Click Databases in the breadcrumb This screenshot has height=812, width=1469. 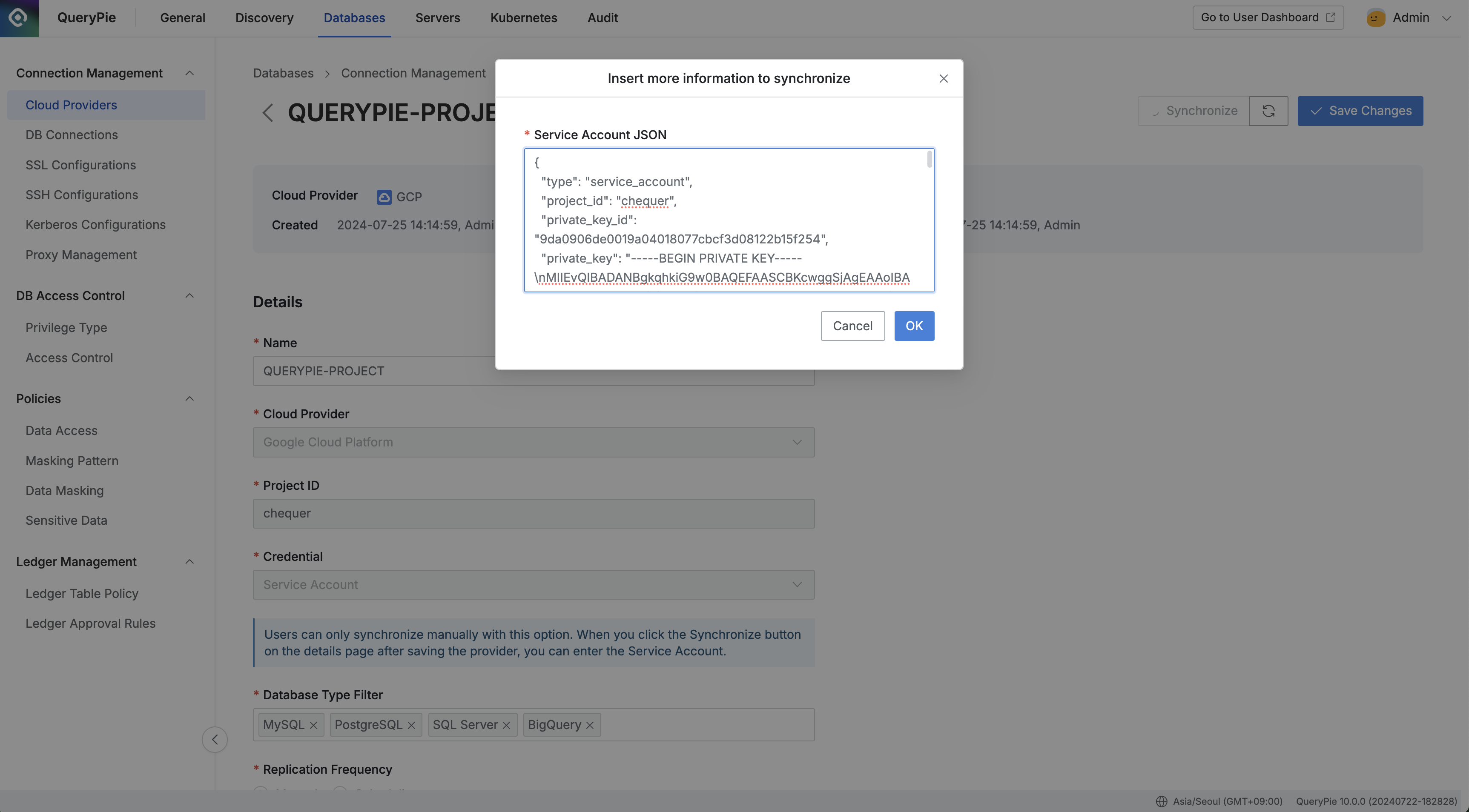point(283,73)
